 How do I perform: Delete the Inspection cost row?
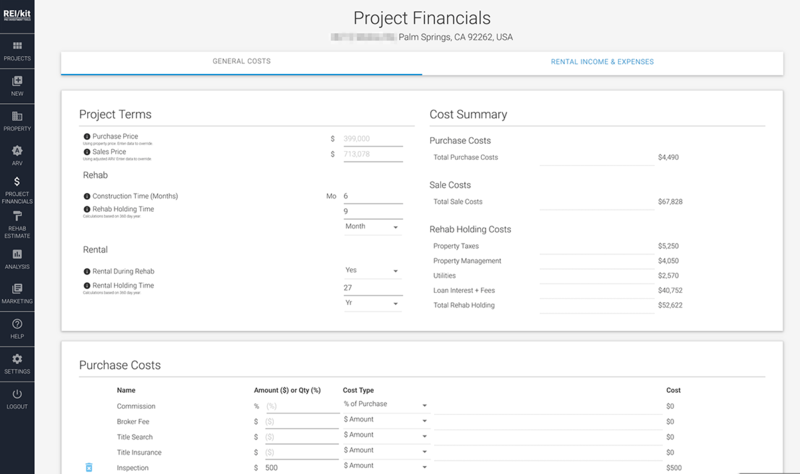pos(88,467)
